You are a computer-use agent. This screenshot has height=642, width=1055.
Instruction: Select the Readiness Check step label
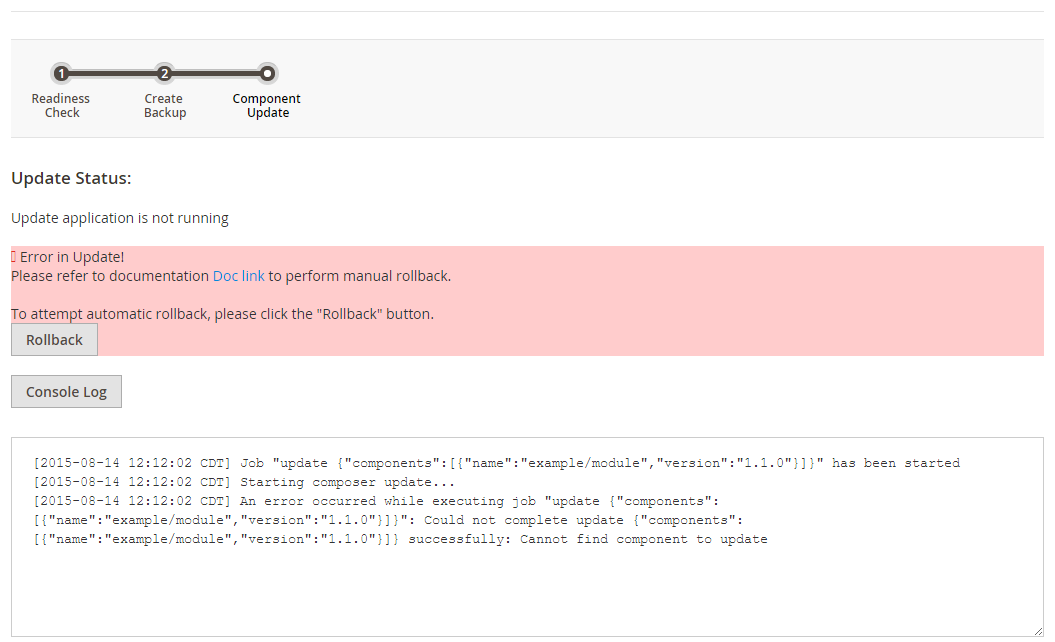[x=61, y=106]
